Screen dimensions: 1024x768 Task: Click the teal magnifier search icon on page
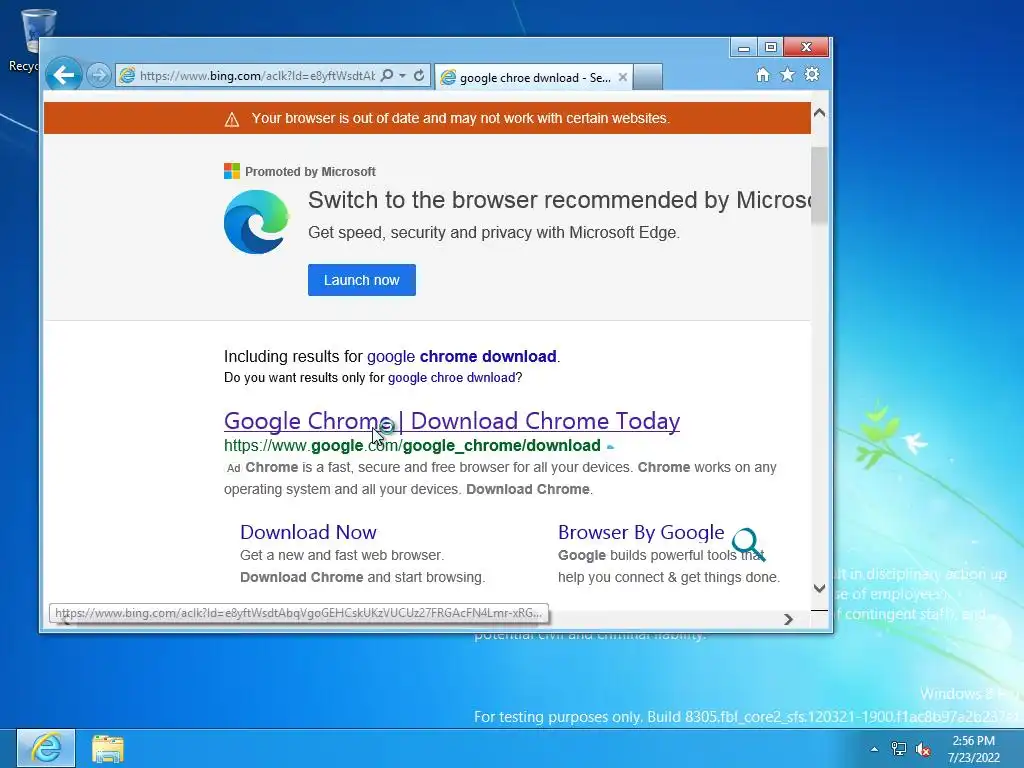click(x=748, y=545)
